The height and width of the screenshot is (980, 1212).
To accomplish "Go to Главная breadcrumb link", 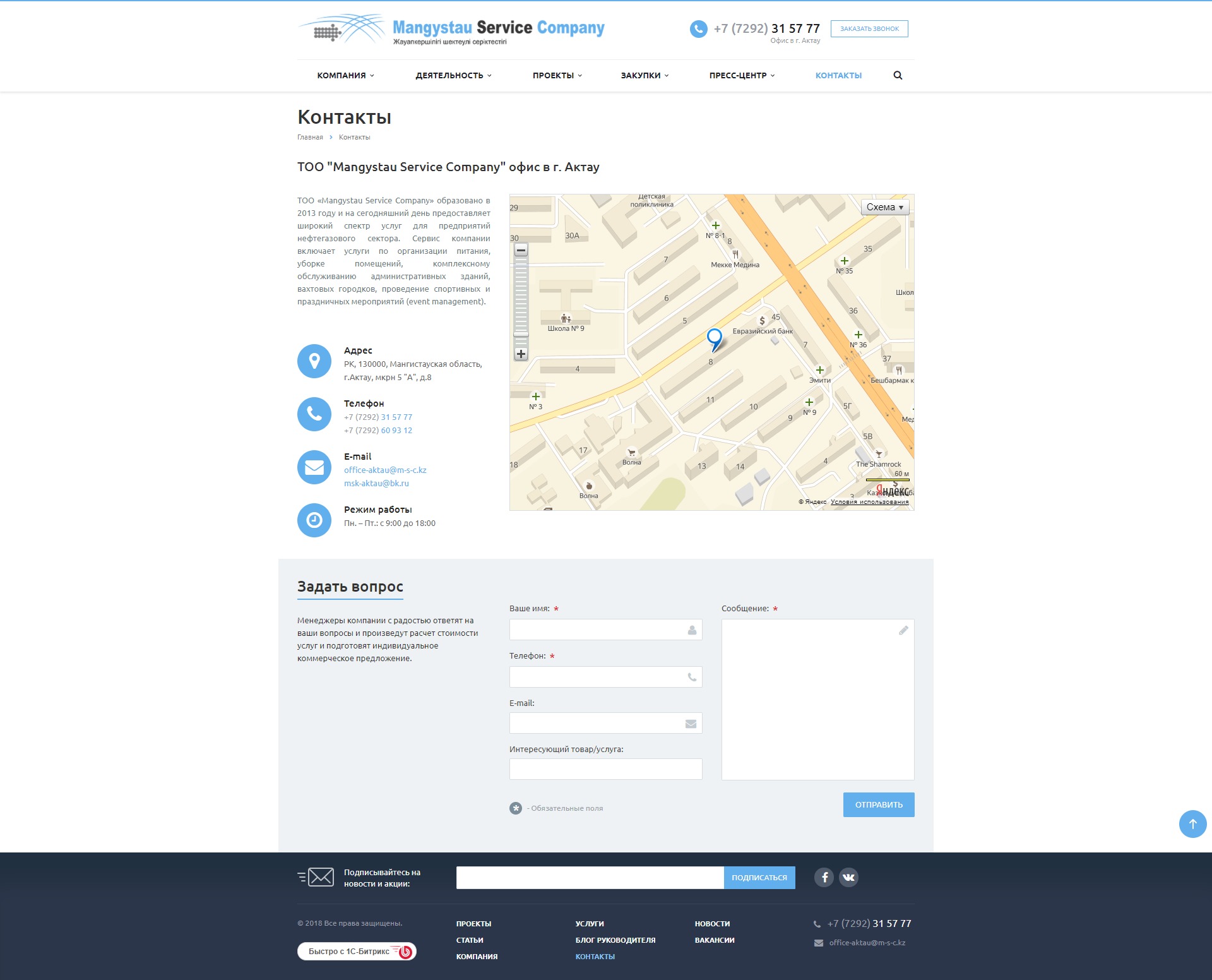I will point(310,137).
